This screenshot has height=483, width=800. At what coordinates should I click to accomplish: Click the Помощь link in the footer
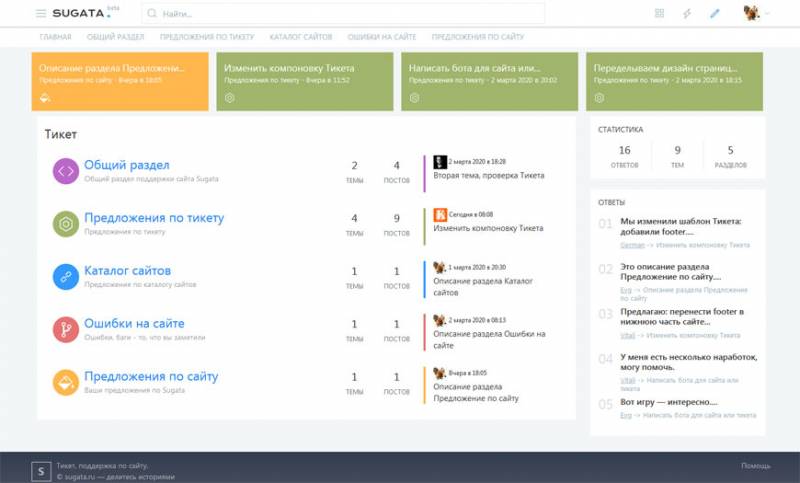point(756,466)
